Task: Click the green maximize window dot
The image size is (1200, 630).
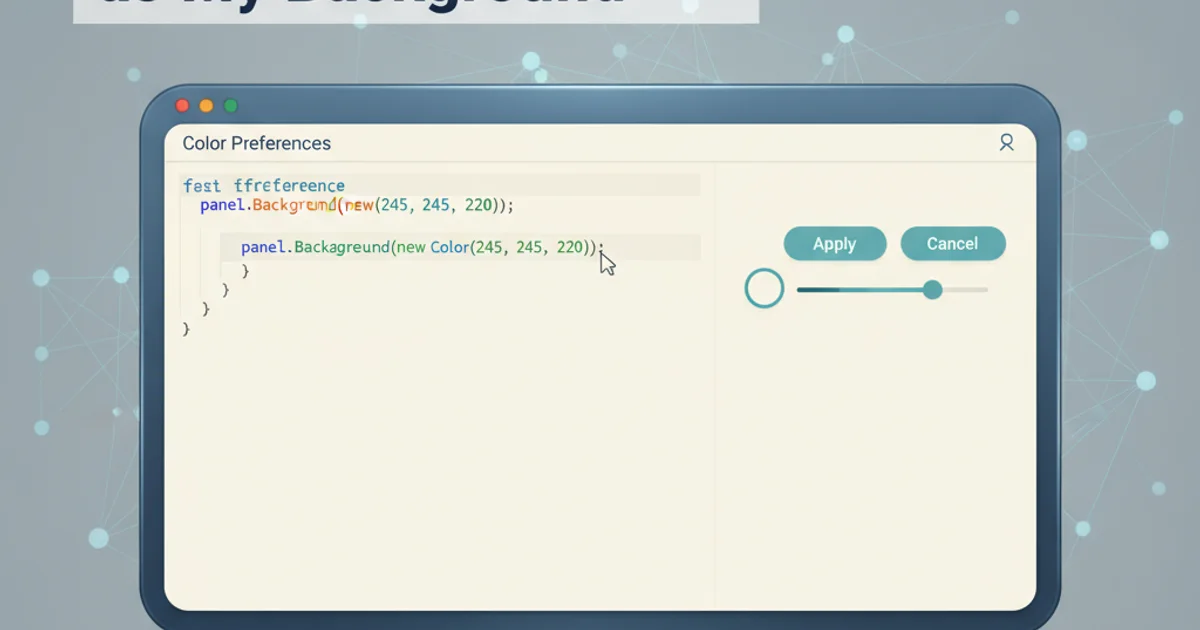Action: point(231,105)
